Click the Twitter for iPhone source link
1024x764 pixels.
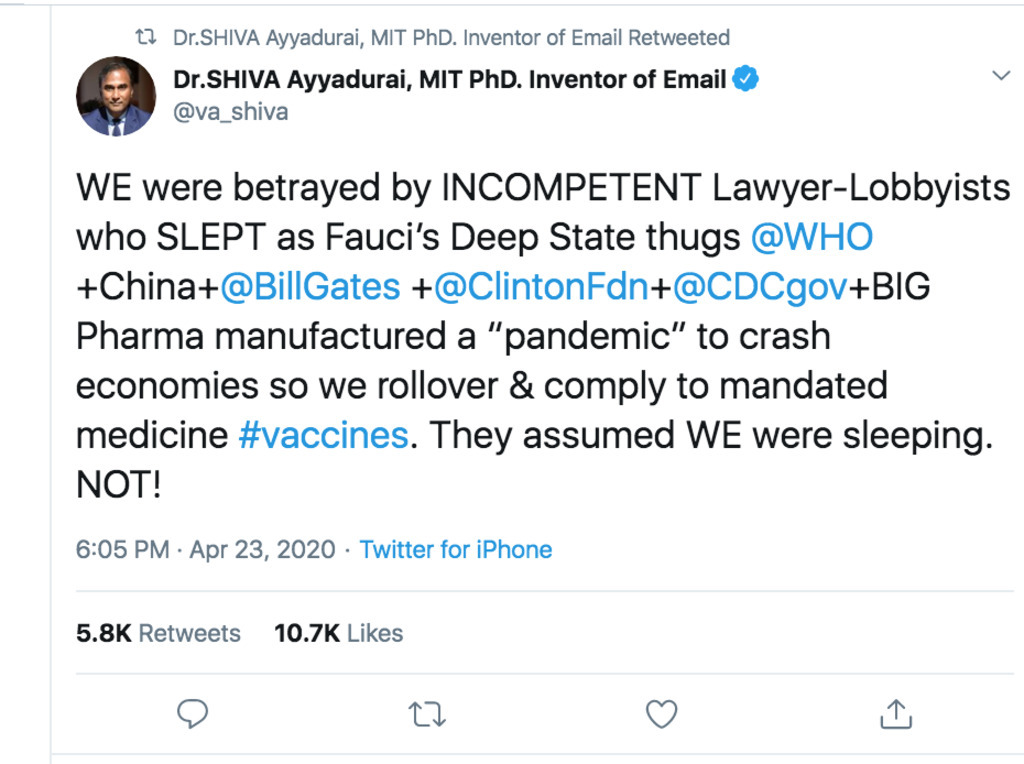pyautogui.click(x=455, y=549)
